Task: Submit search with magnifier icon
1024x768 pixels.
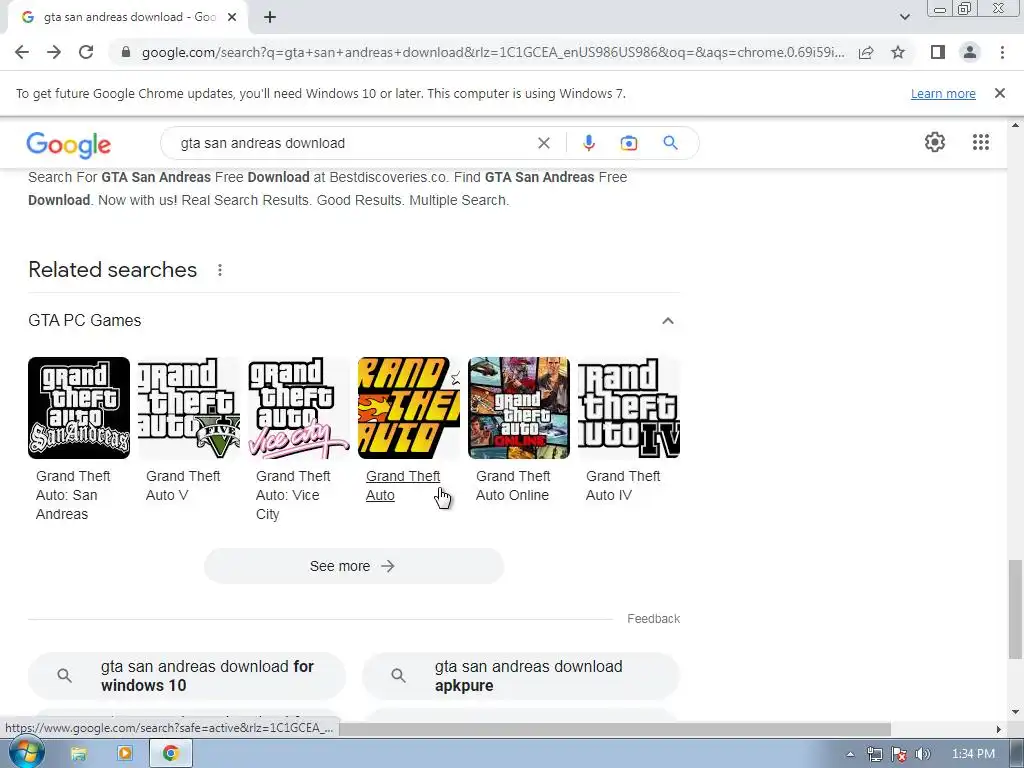Action: [x=670, y=143]
